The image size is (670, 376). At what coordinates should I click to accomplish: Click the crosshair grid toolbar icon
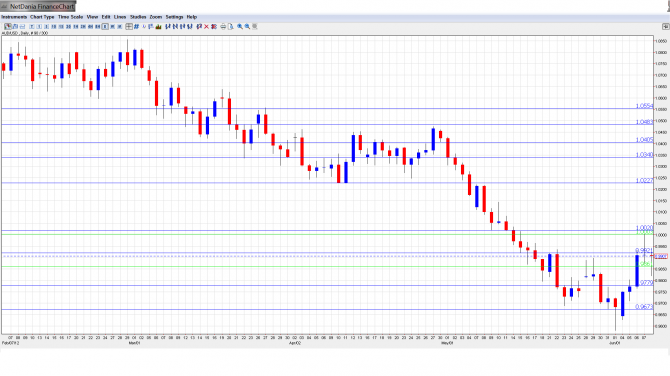pos(129,26)
